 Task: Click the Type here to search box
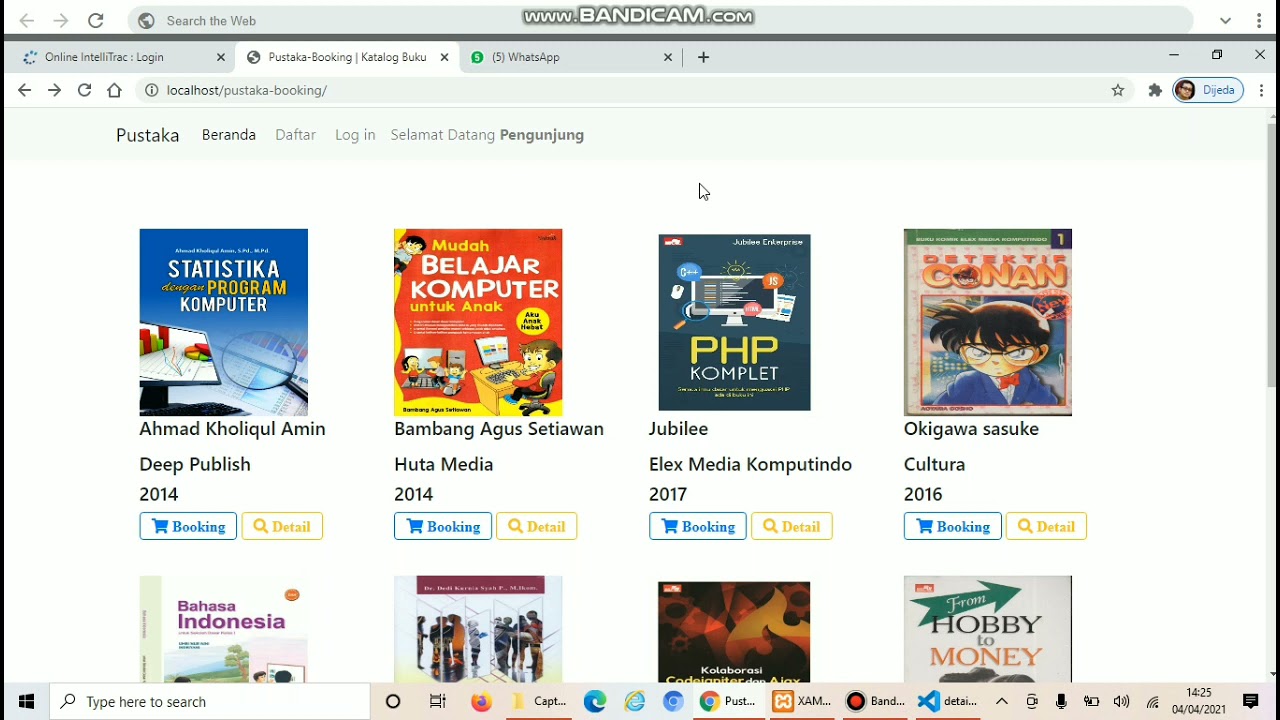(x=210, y=702)
